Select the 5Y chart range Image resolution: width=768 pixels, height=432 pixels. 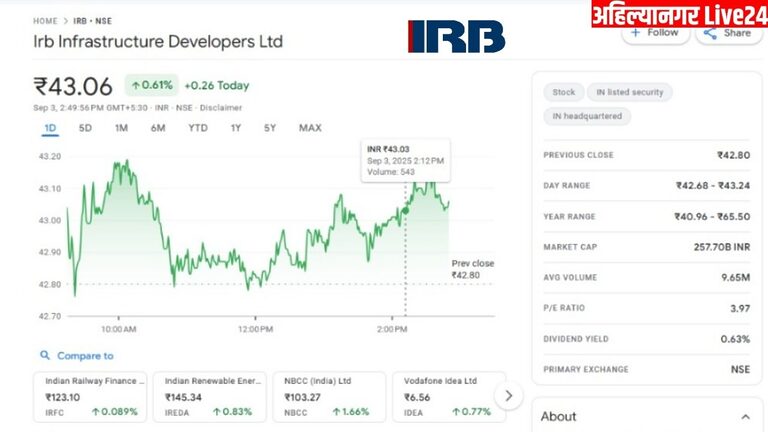tap(270, 128)
